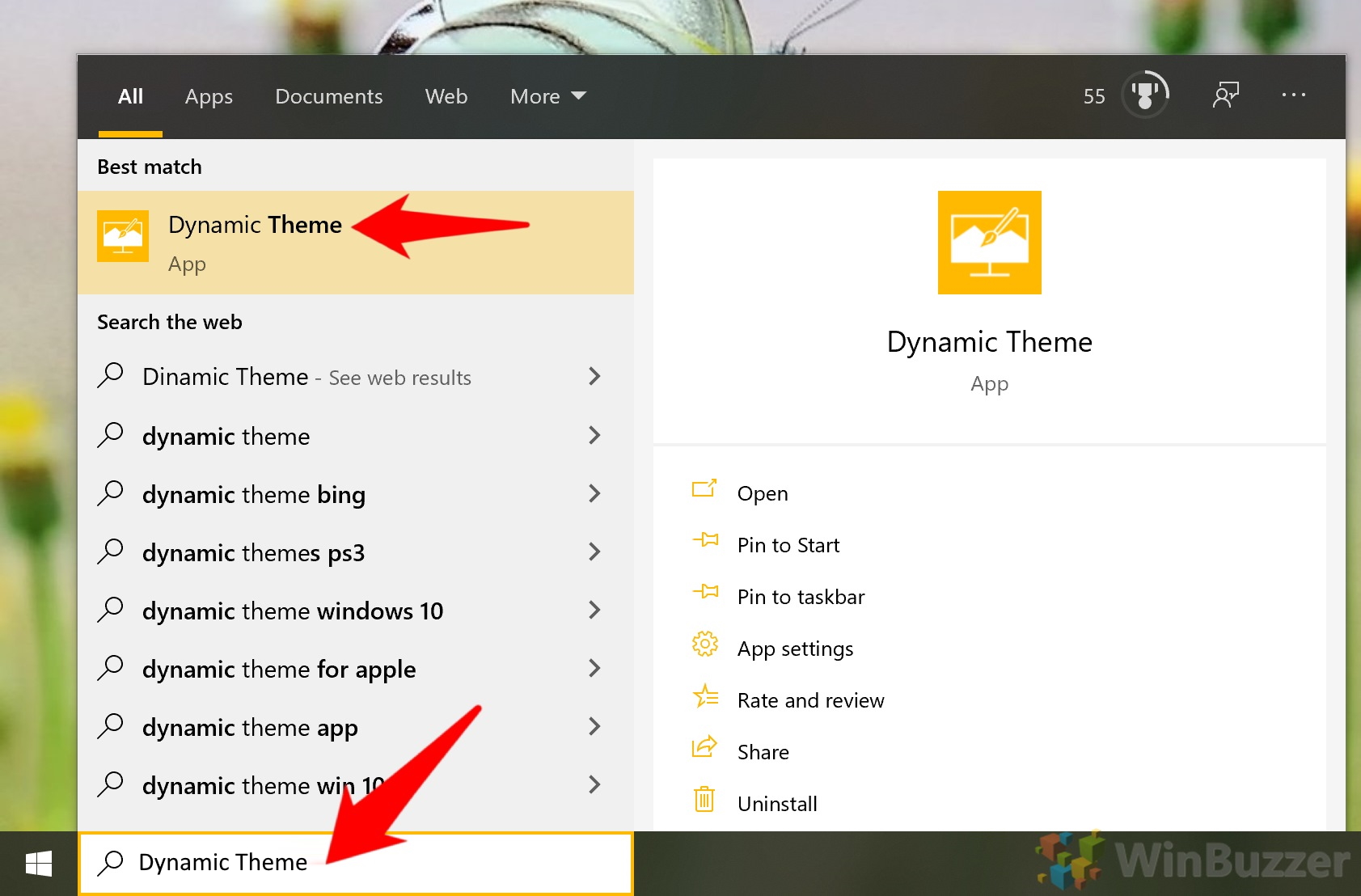1361x896 pixels.
Task: Click the Dynamic Theme title in preview pane
Action: coord(990,342)
